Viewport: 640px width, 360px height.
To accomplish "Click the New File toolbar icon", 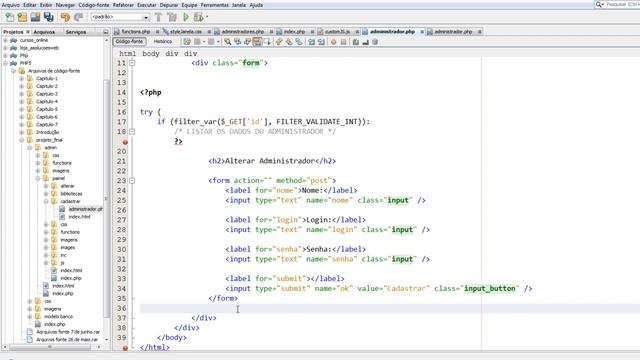I will 9,17.
